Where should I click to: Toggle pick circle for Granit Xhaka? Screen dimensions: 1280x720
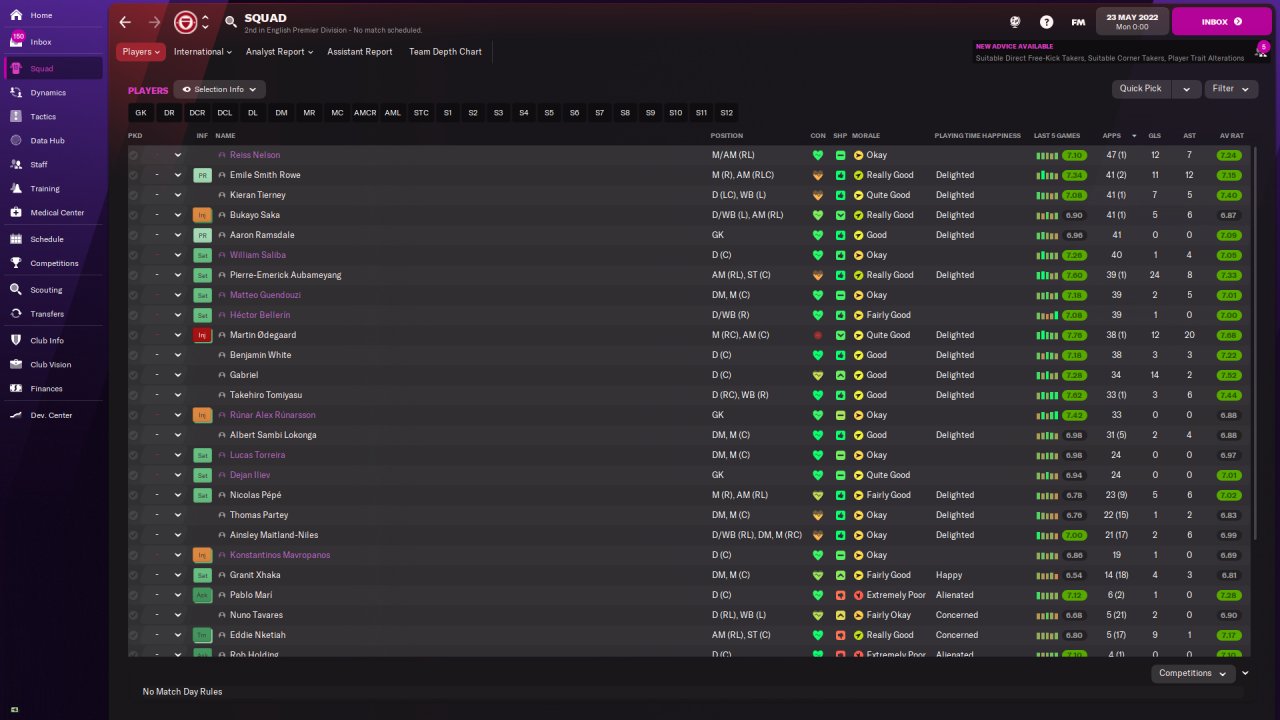(134, 575)
